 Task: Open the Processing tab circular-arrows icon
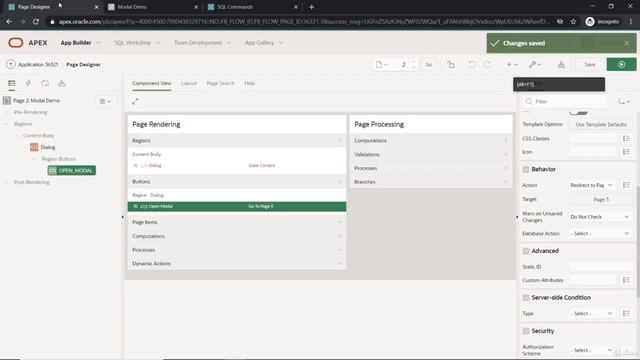pos(45,83)
